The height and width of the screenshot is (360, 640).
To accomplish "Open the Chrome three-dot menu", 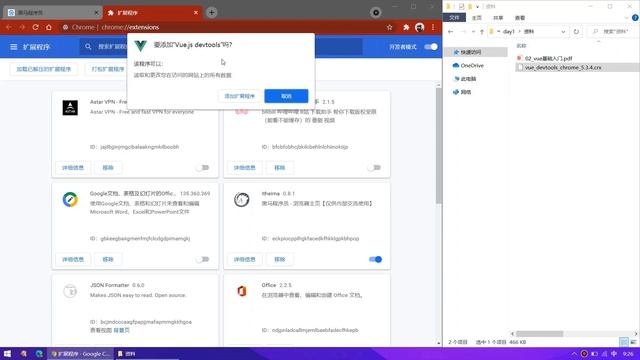I will pos(433,27).
